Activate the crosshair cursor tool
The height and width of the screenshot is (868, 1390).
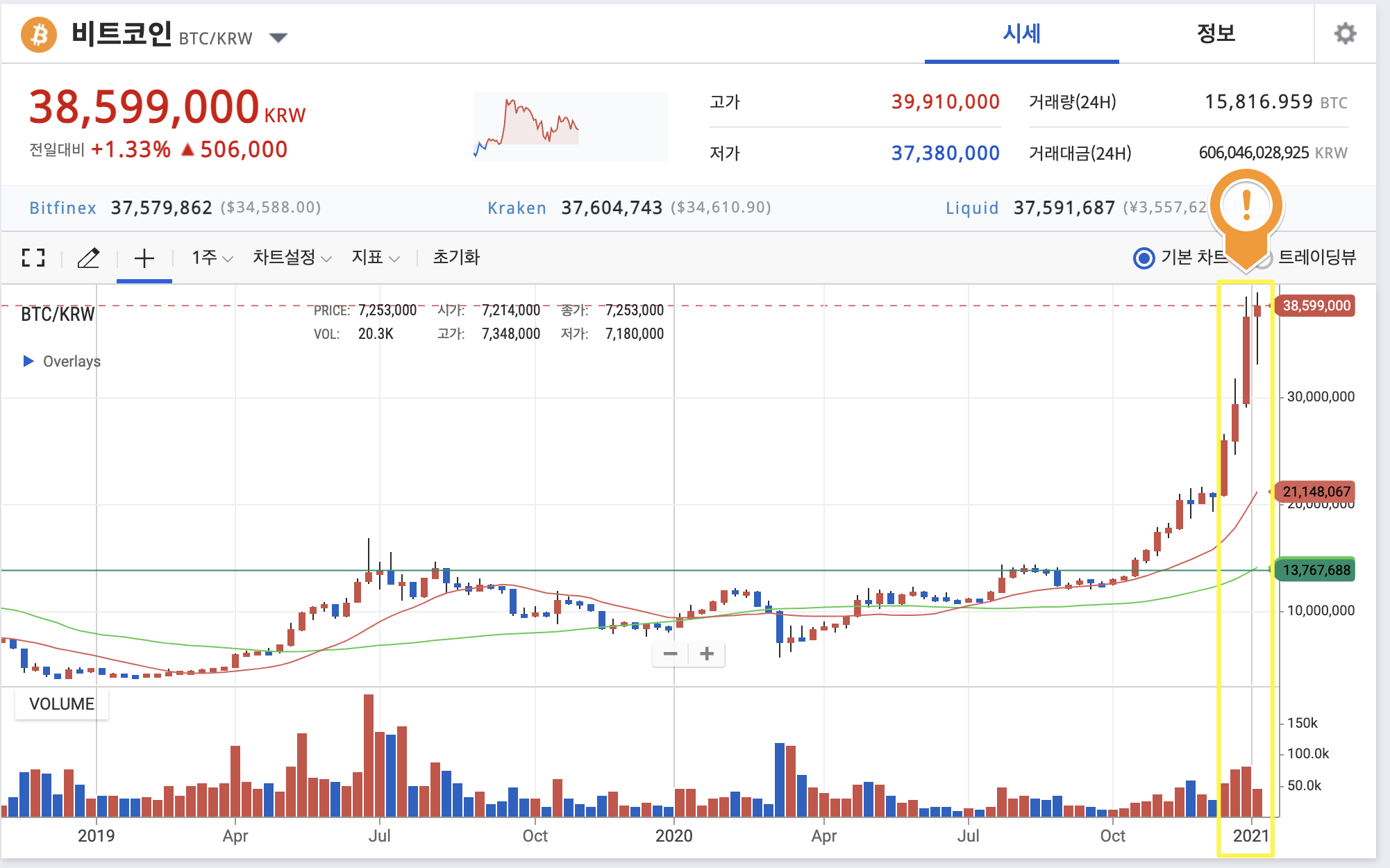pos(144,258)
